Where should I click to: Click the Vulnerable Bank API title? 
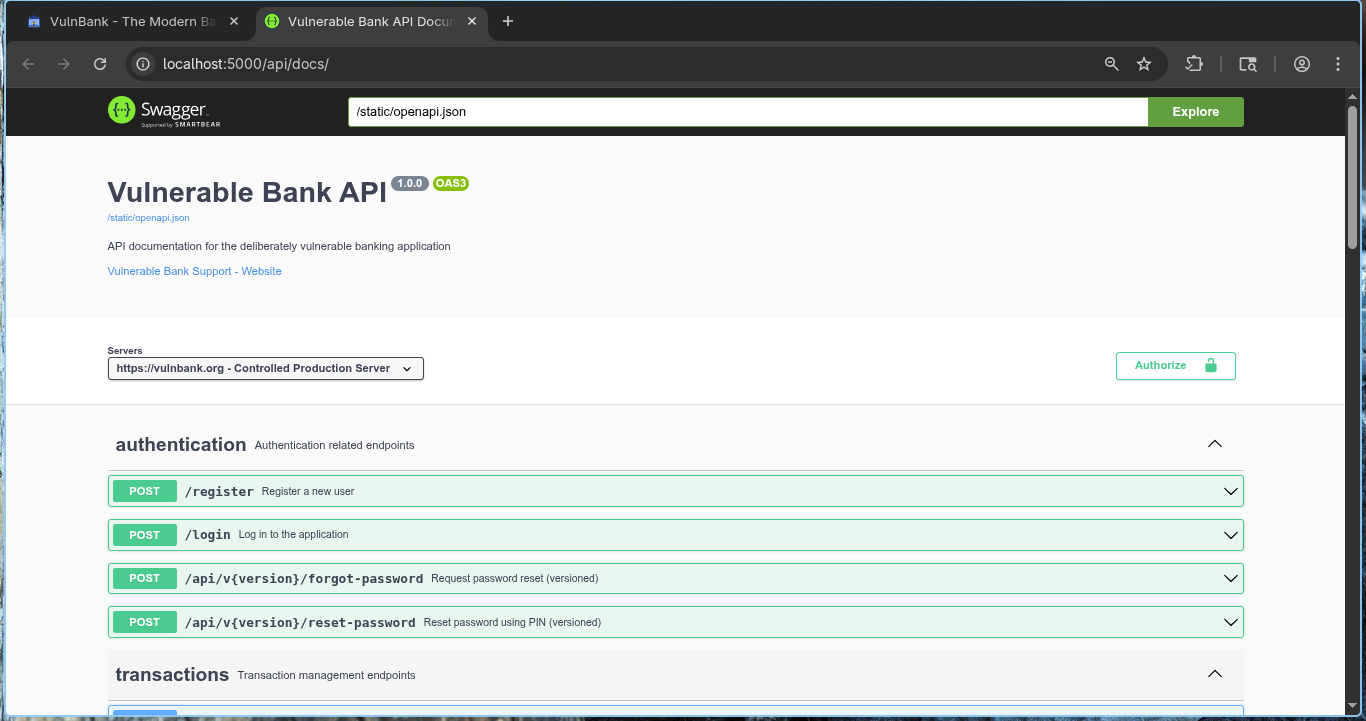coord(247,192)
